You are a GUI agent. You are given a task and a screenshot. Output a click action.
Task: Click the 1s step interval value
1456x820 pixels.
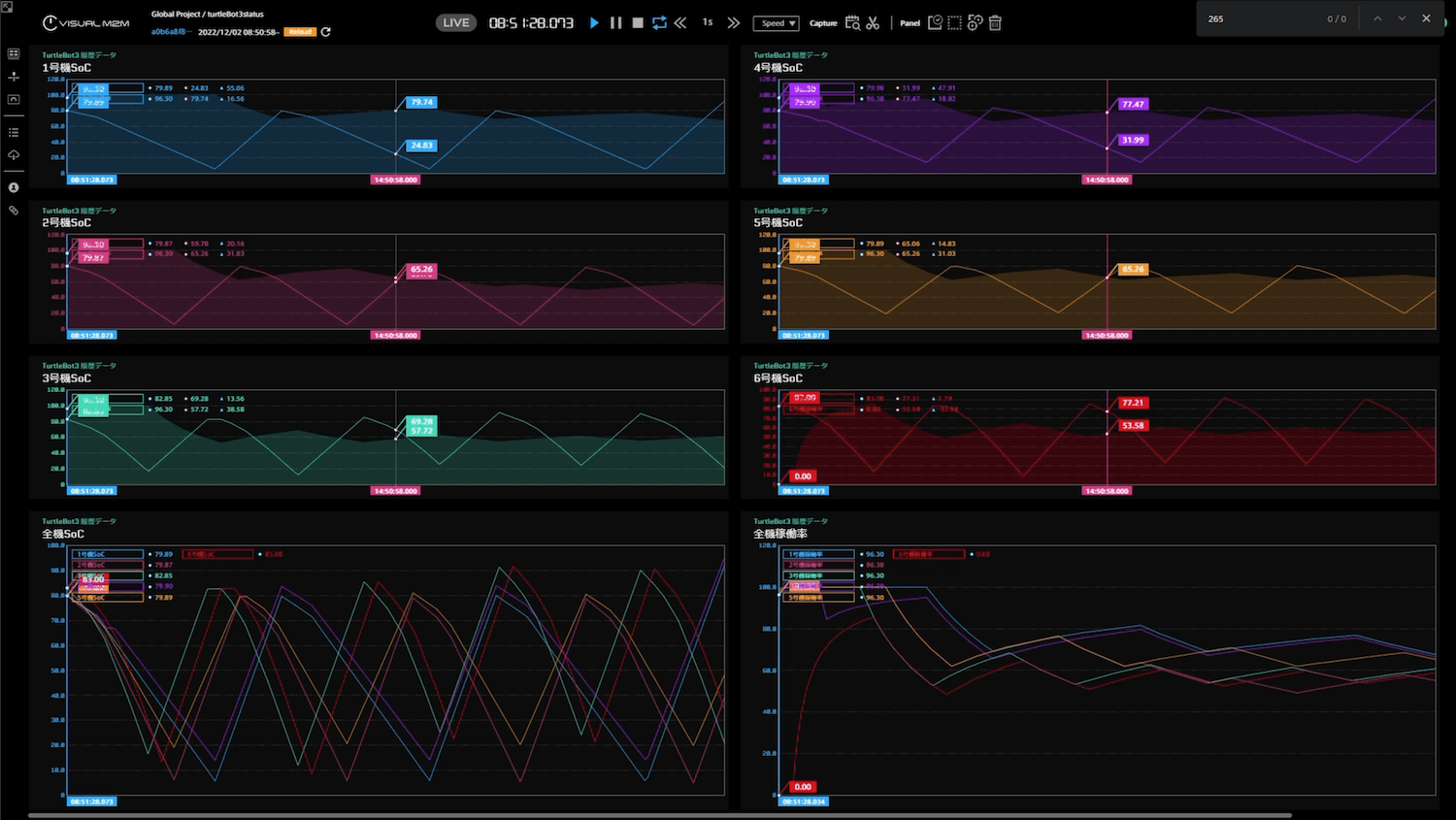tap(708, 22)
